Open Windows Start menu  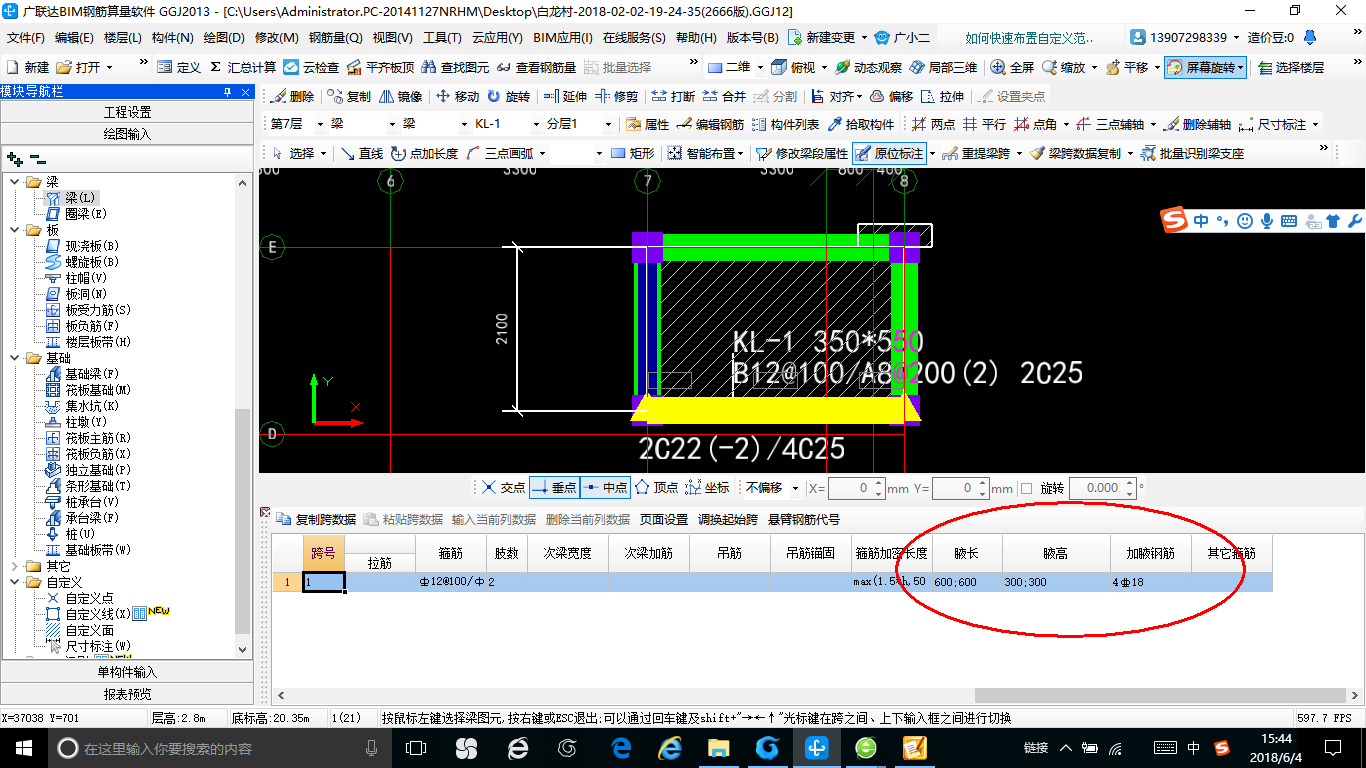click(x=22, y=747)
